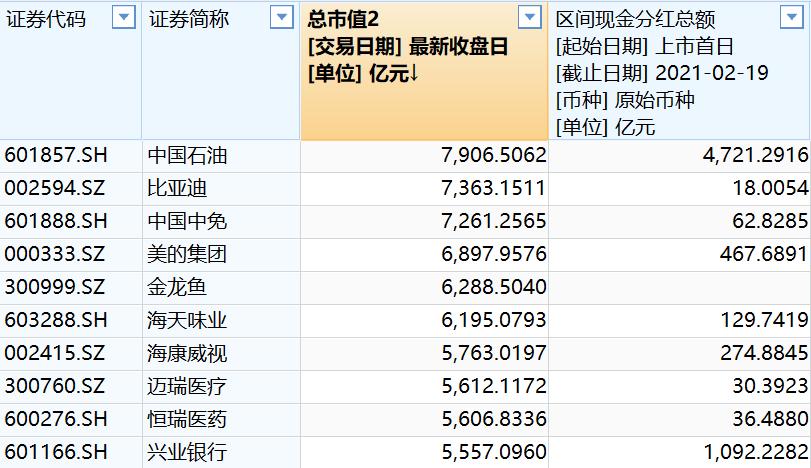The height and width of the screenshot is (468, 811).
Task: Select the 证券简称 header cell
Action: coord(221,70)
